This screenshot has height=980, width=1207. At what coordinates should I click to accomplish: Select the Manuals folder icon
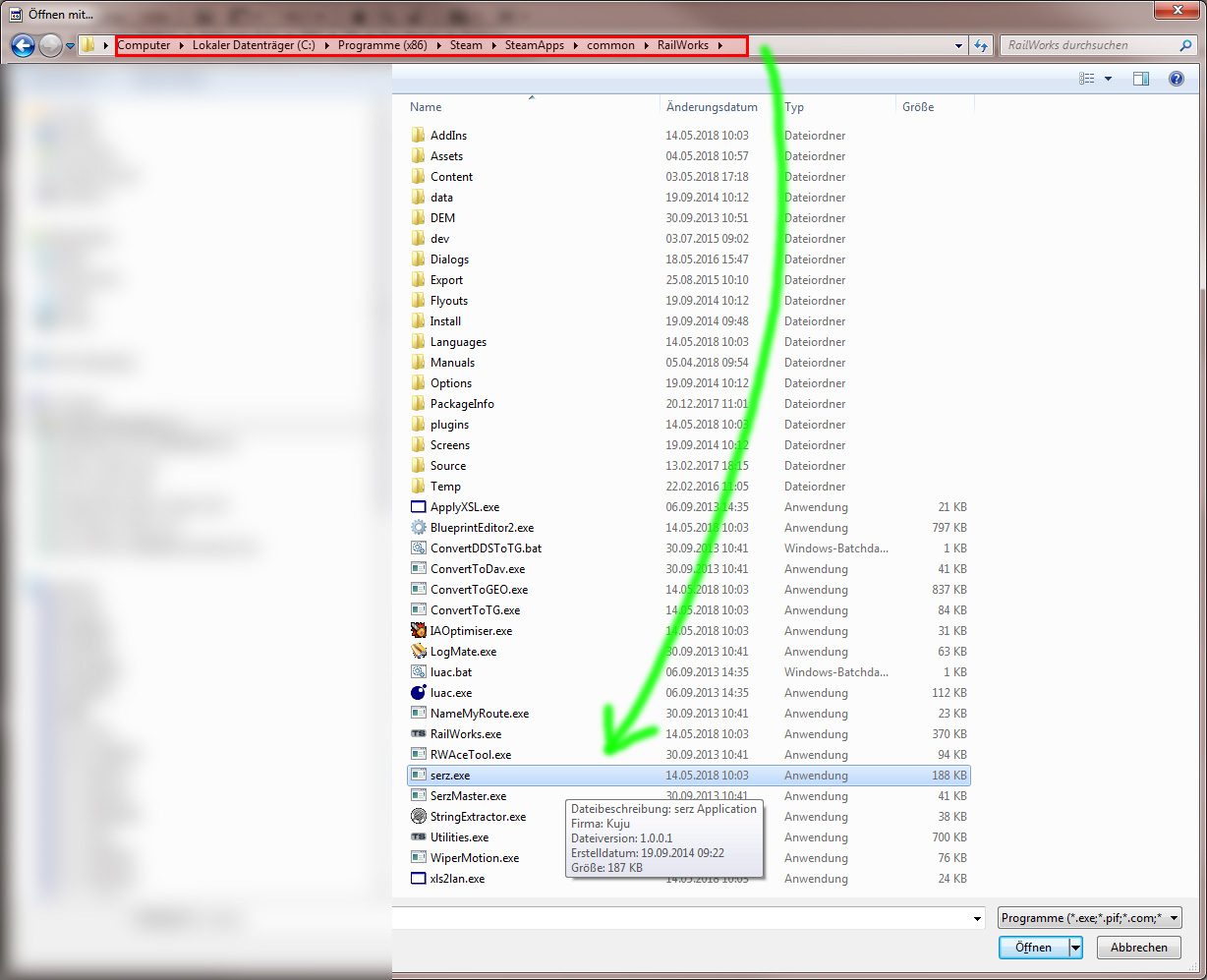point(418,363)
